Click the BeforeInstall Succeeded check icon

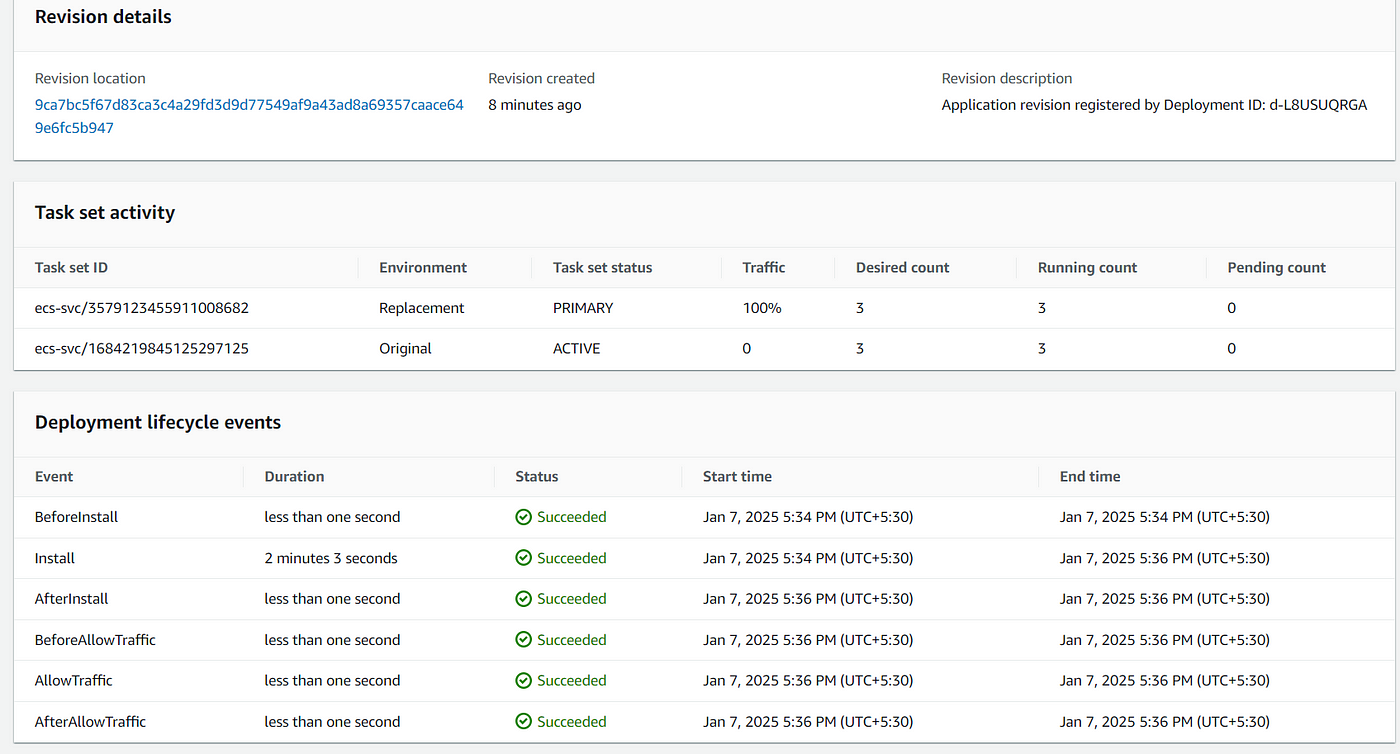tap(523, 517)
